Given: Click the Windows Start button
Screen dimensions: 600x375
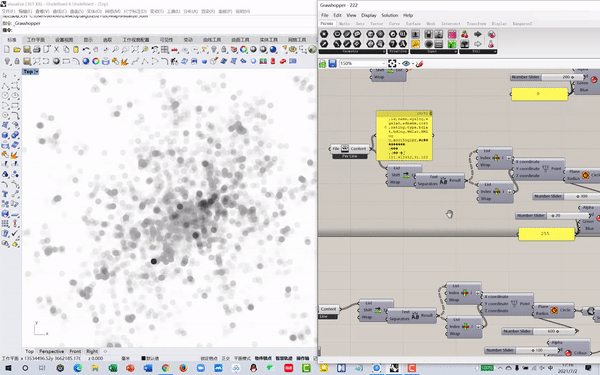Looking at the screenshot, I should coord(8,368).
